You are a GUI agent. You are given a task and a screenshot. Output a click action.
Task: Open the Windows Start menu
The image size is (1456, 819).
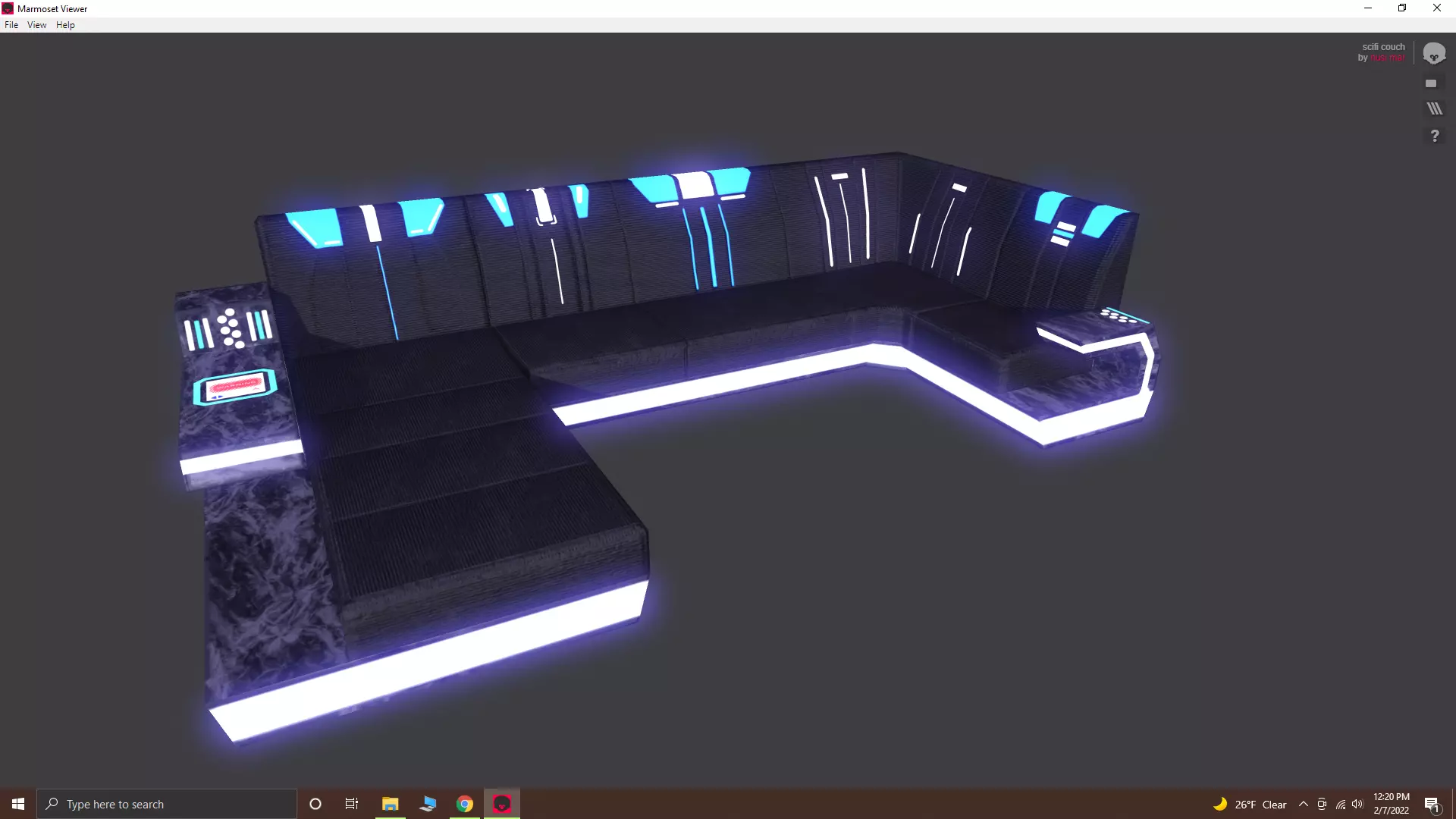point(18,804)
